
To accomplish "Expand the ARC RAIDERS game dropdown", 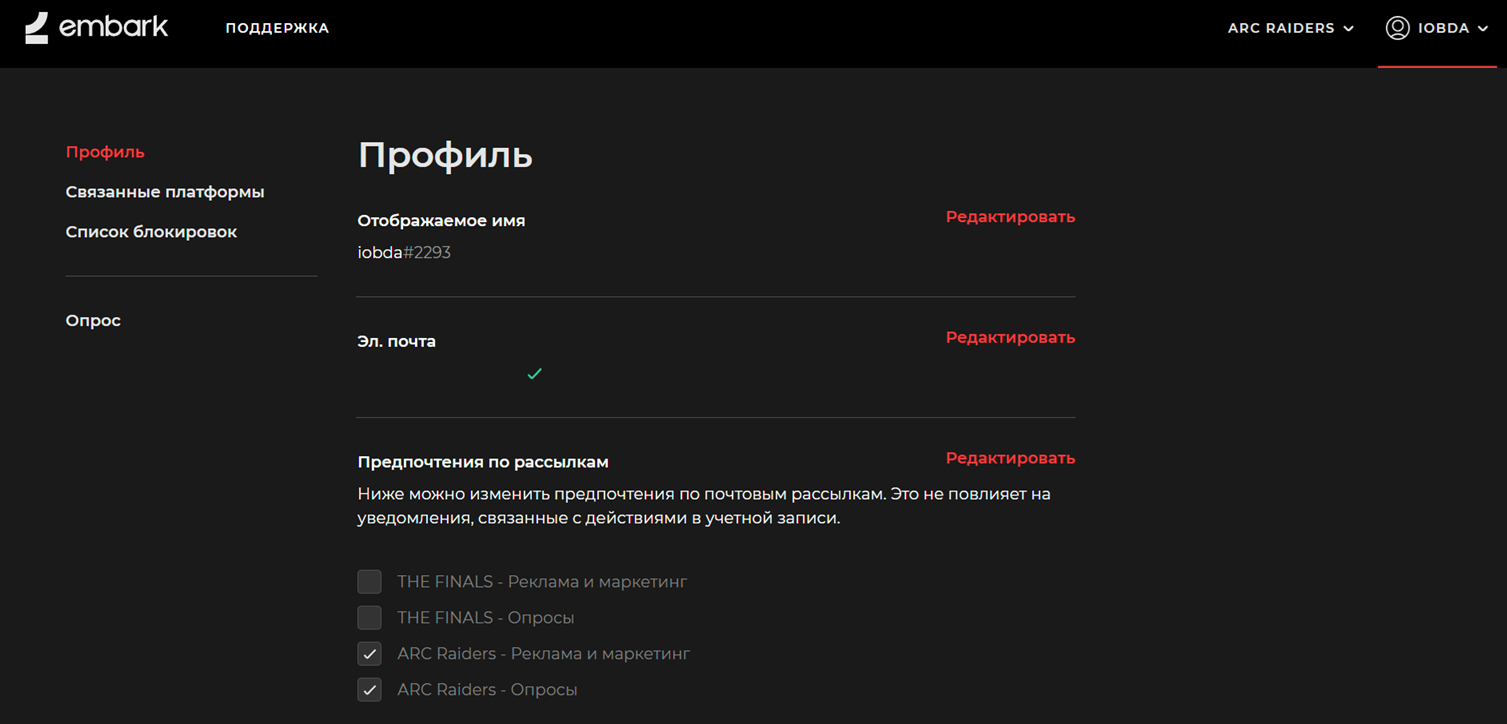I will [x=1290, y=28].
